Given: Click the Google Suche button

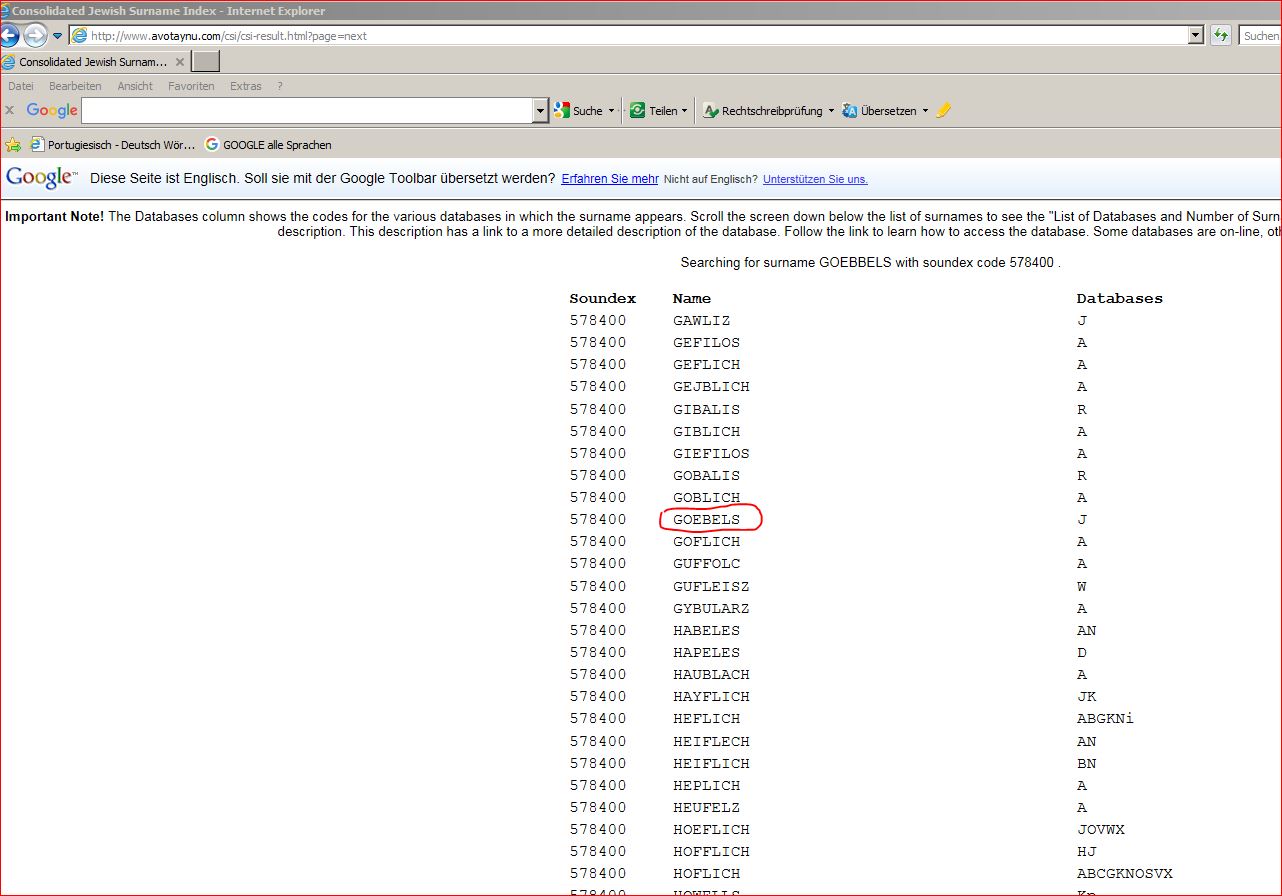Looking at the screenshot, I should coord(578,111).
